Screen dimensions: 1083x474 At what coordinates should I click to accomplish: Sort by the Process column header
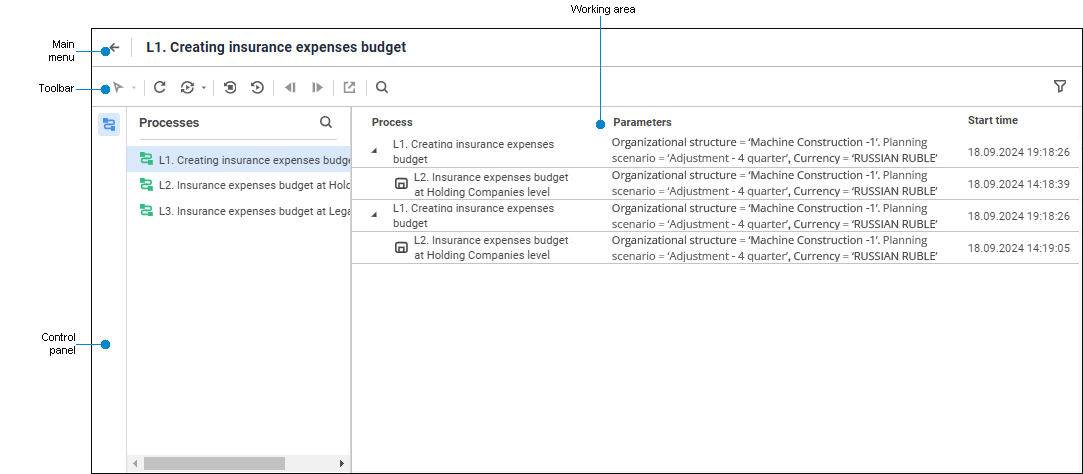pos(392,122)
